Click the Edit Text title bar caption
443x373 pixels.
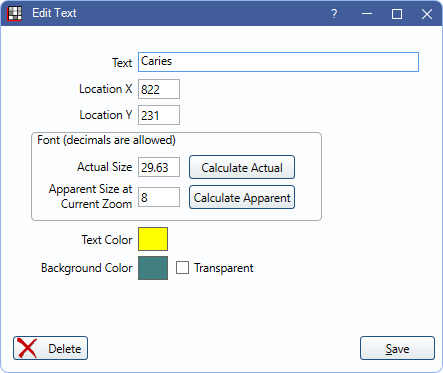(x=54, y=13)
